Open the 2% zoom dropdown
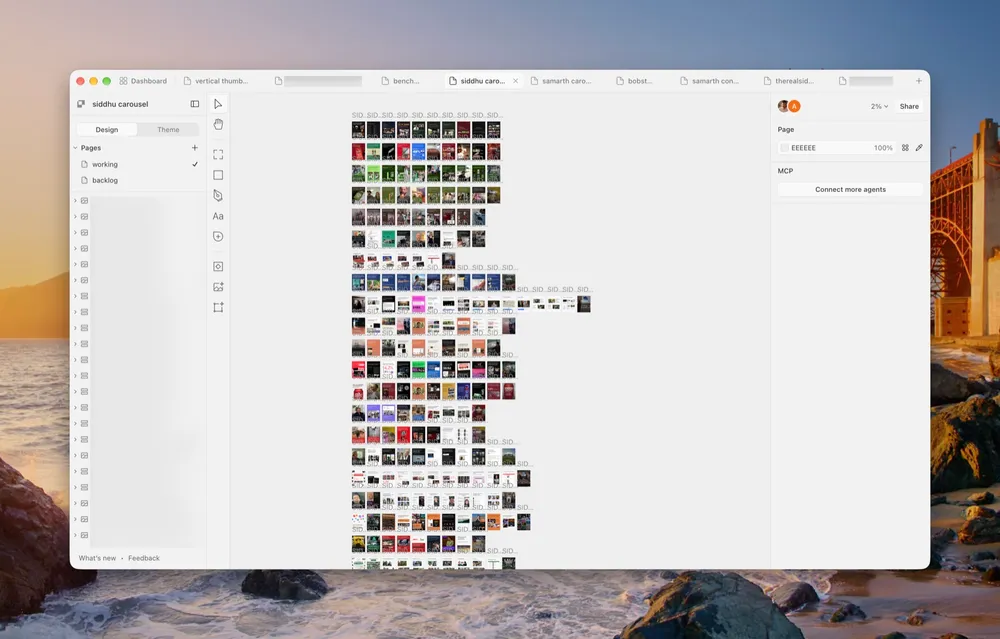1000x639 pixels. click(879, 106)
